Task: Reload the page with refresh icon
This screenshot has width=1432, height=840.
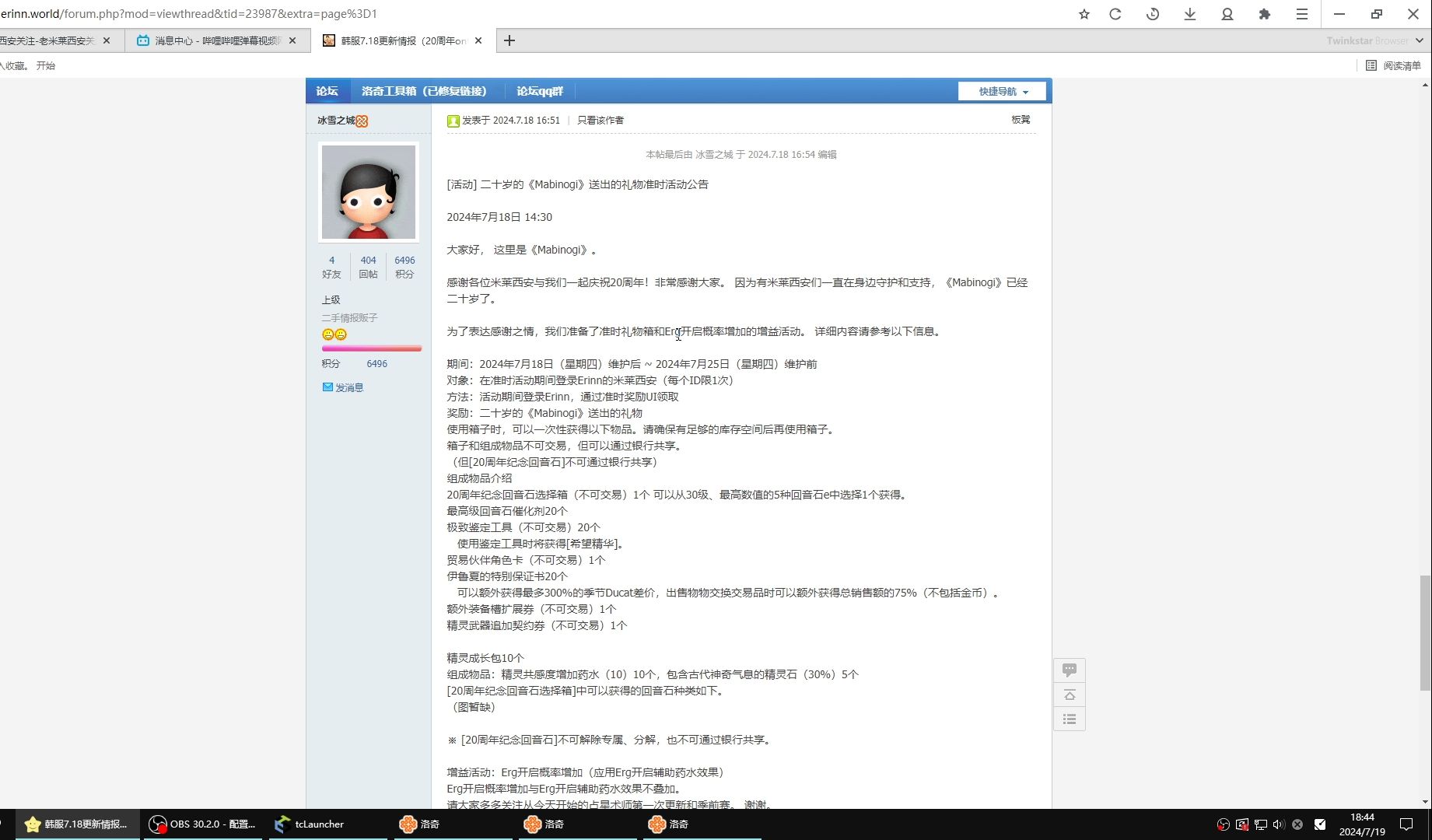Action: pos(1115,14)
